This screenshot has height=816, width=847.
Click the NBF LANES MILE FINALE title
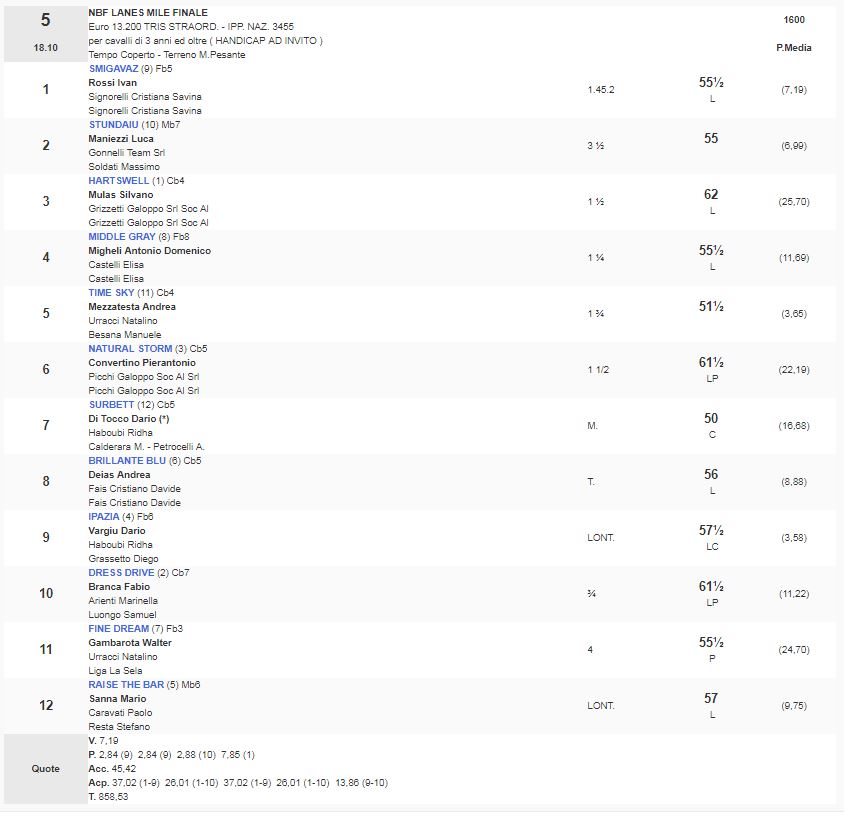148,12
